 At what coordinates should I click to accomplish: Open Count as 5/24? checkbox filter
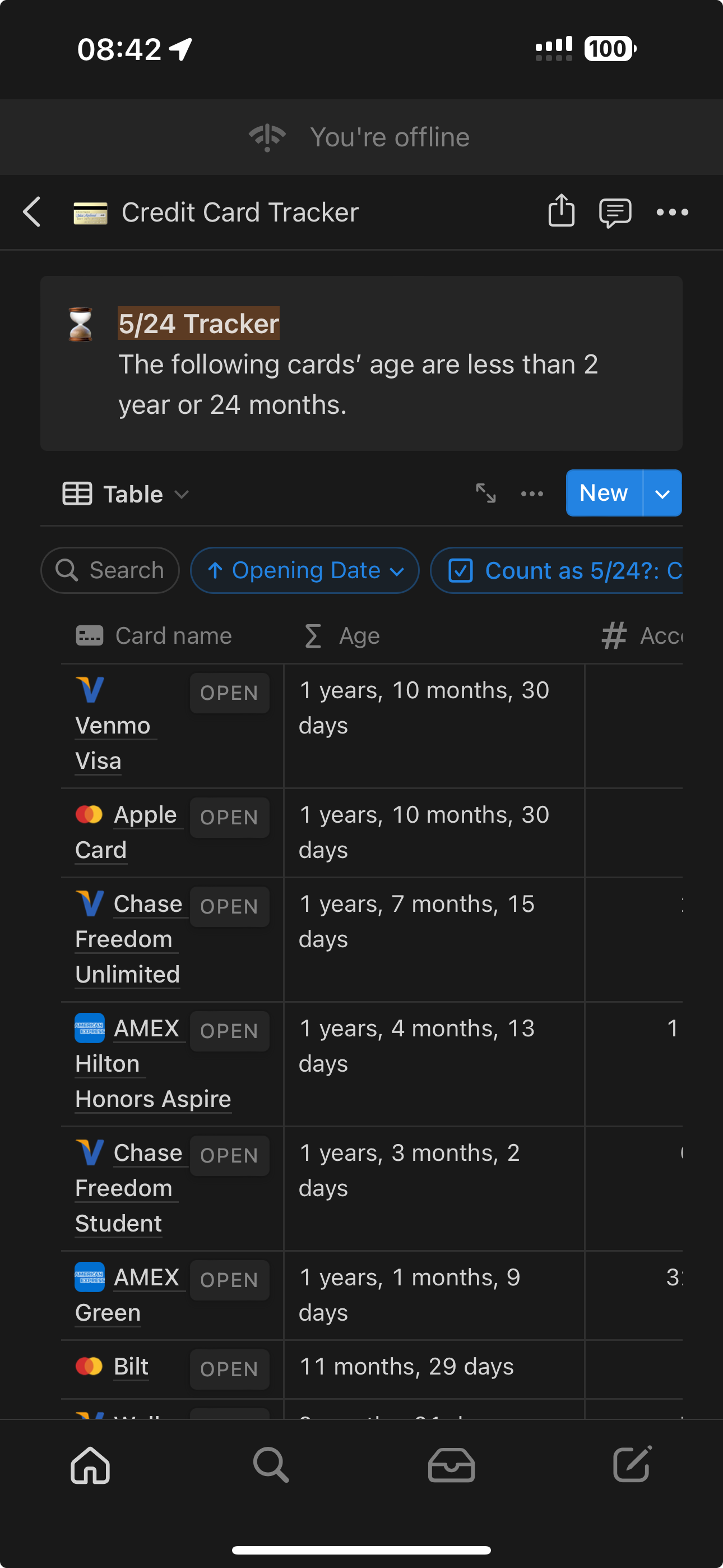point(556,570)
